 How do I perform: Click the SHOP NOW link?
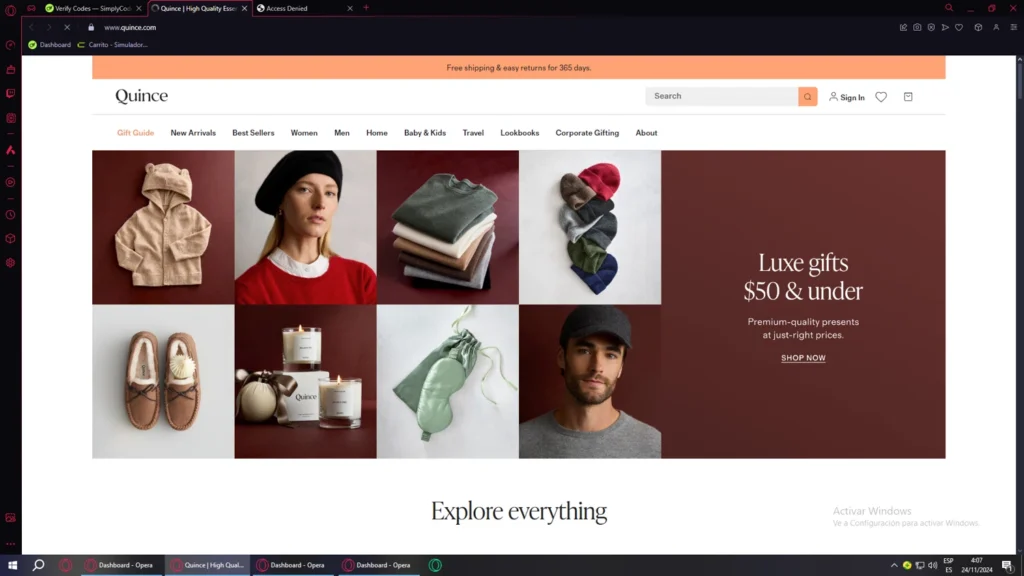click(803, 358)
